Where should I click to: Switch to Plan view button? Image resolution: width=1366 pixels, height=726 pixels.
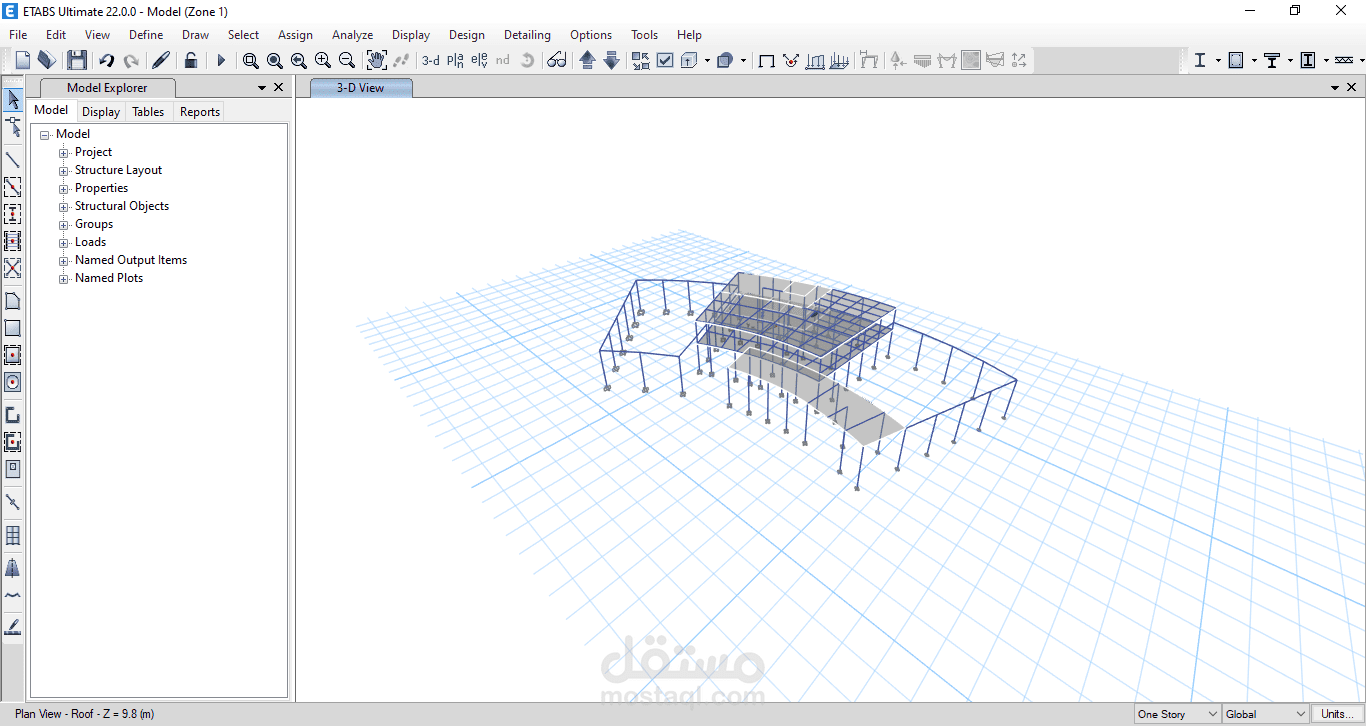(455, 60)
